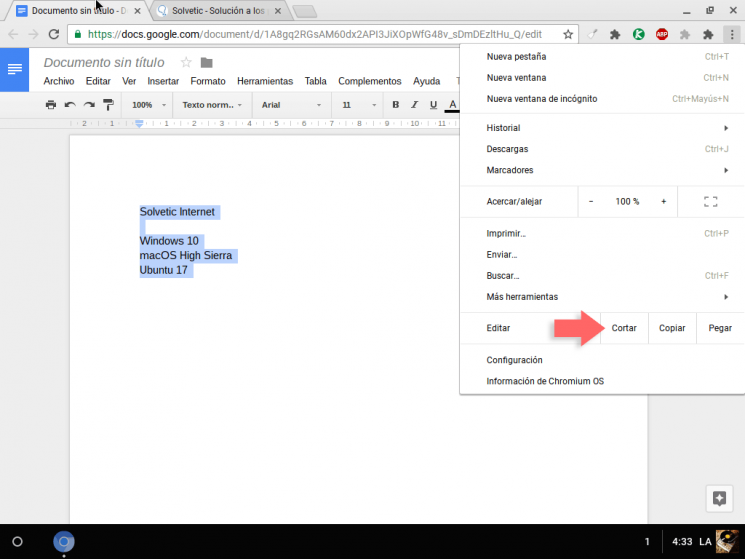Viewport: 745px width, 559px height.
Task: Open the font size 11 dropdown
Action: 359,104
